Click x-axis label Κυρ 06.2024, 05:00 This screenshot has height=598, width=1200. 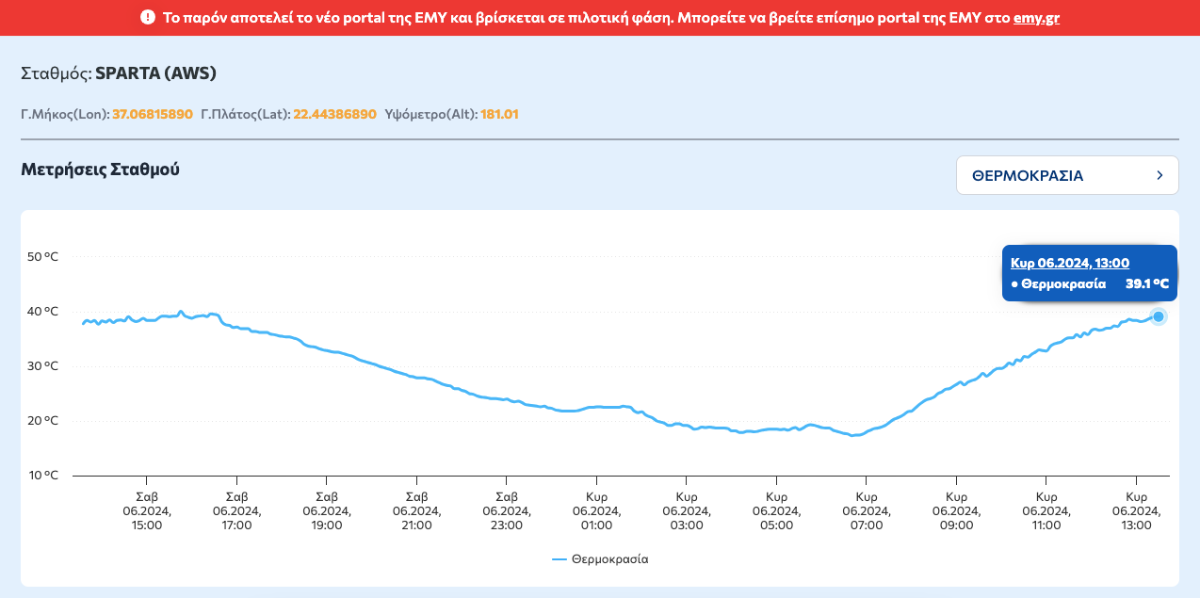pos(777,510)
